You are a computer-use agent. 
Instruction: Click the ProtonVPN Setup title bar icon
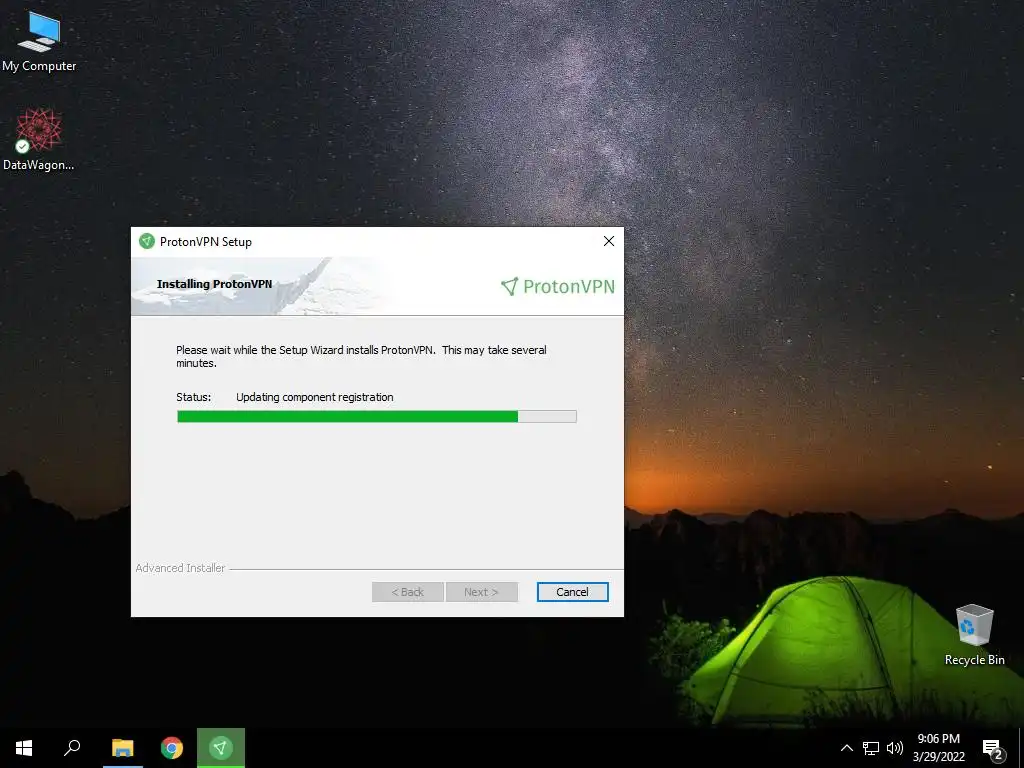147,242
